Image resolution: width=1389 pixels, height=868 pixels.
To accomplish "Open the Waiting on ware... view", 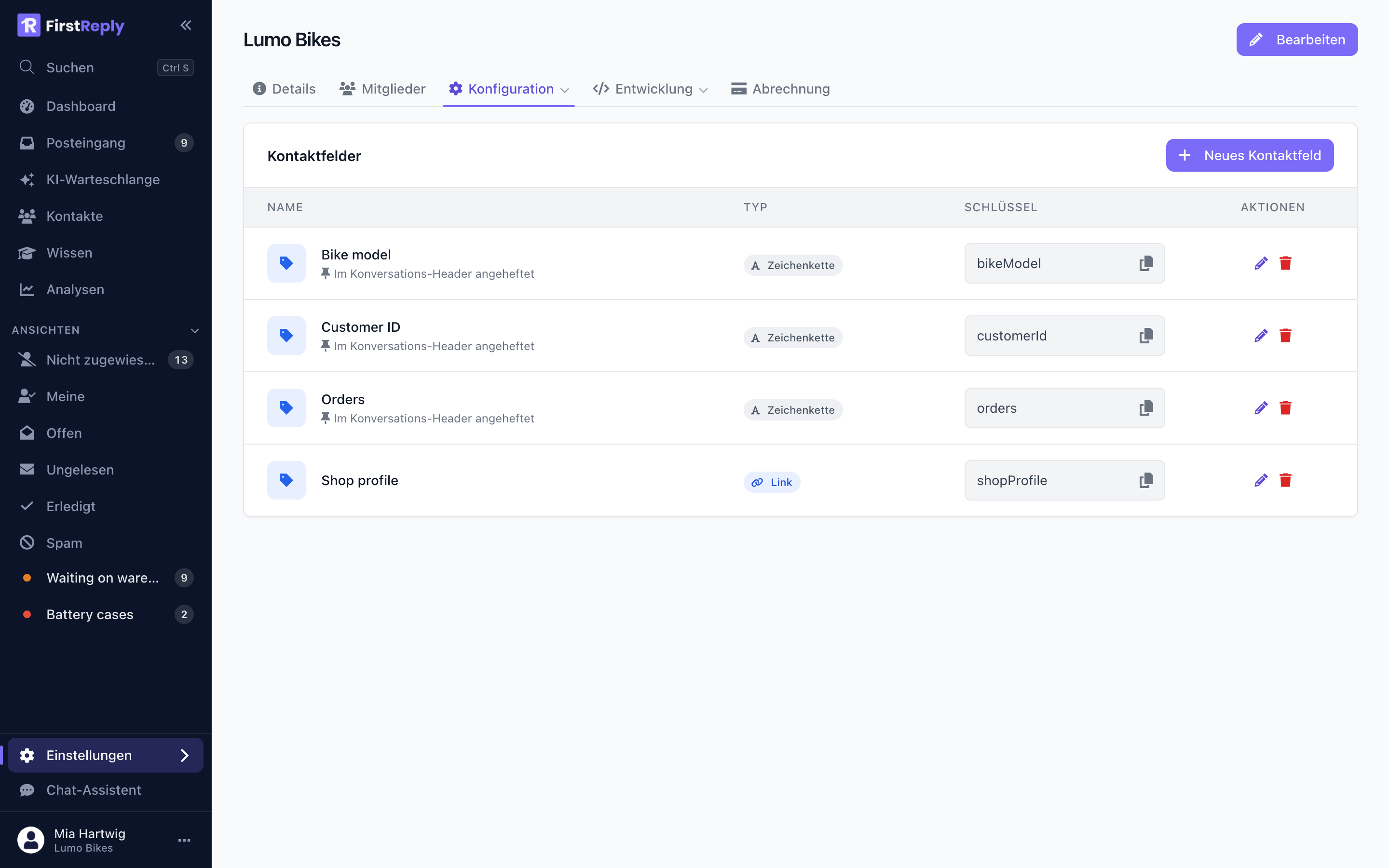I will pos(106,578).
